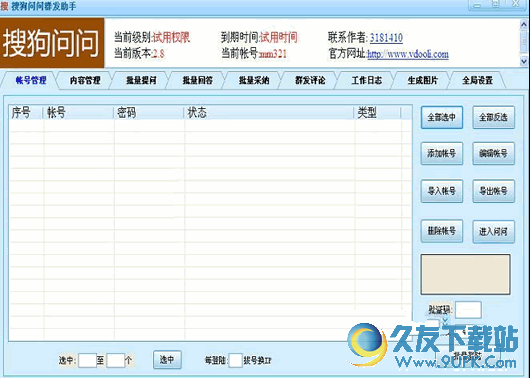Open the 内容管理 tab

point(85,80)
